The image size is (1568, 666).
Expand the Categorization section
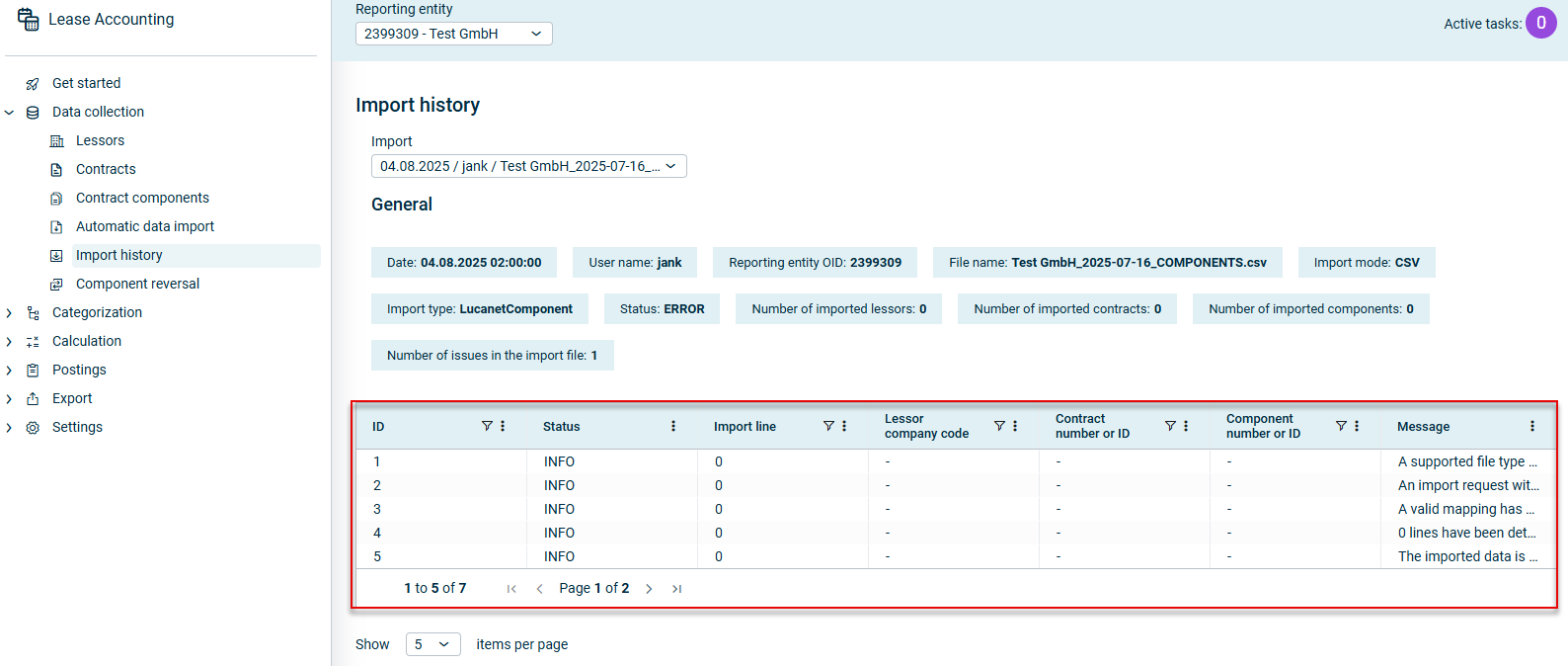click(9, 313)
